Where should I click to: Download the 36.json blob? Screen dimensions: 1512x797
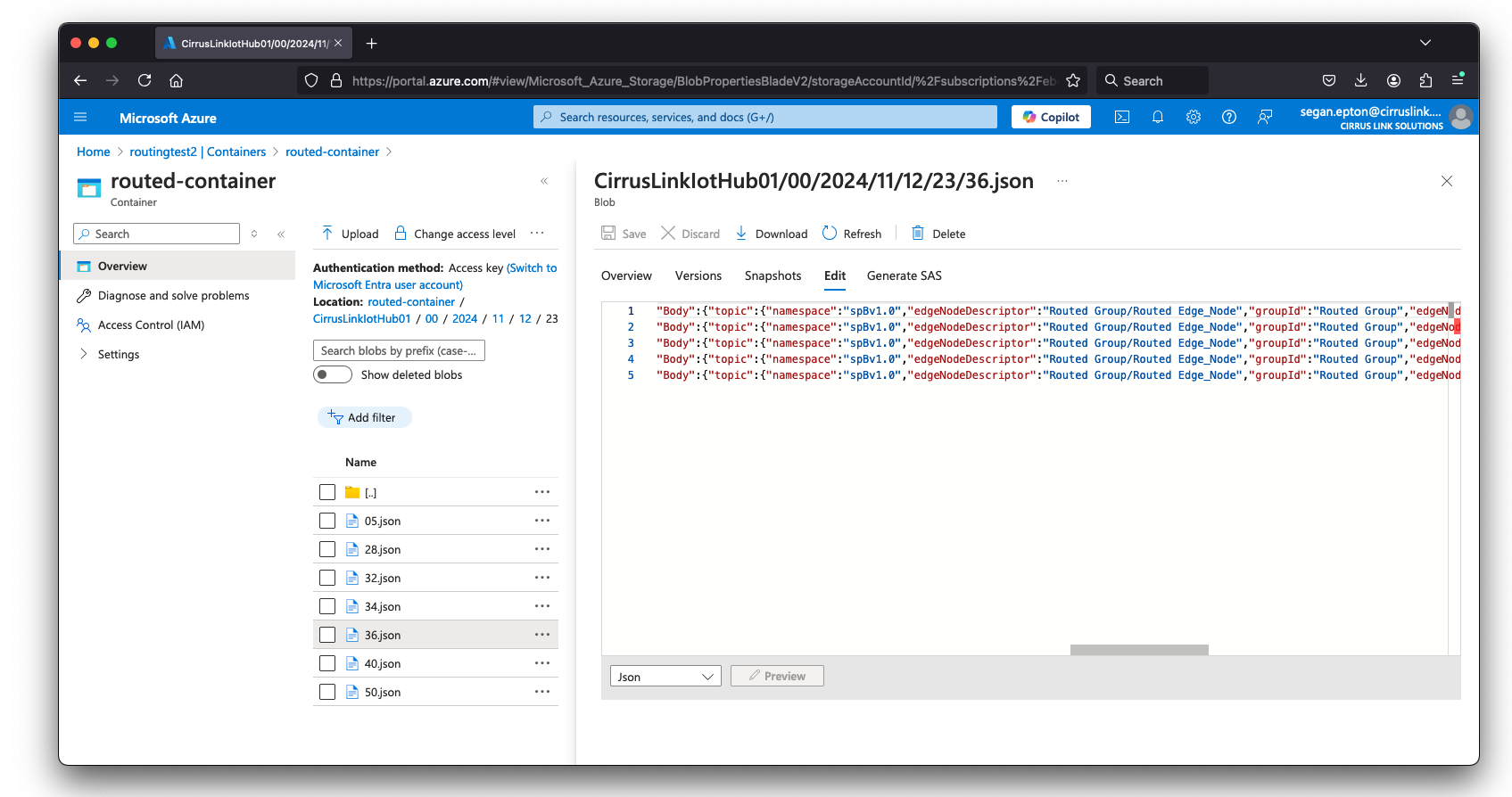tap(772, 234)
